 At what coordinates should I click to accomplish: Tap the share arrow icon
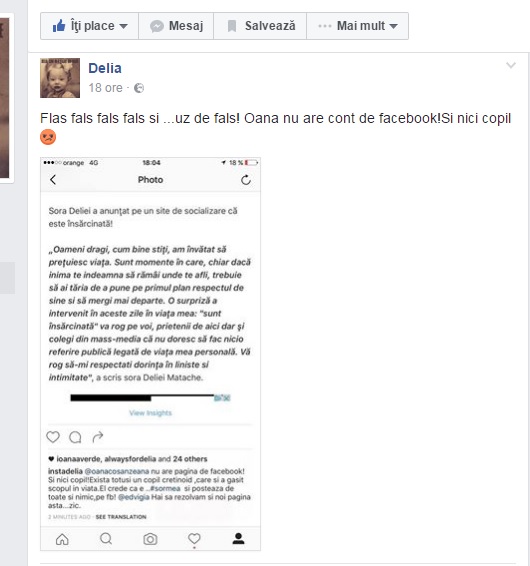click(98, 437)
